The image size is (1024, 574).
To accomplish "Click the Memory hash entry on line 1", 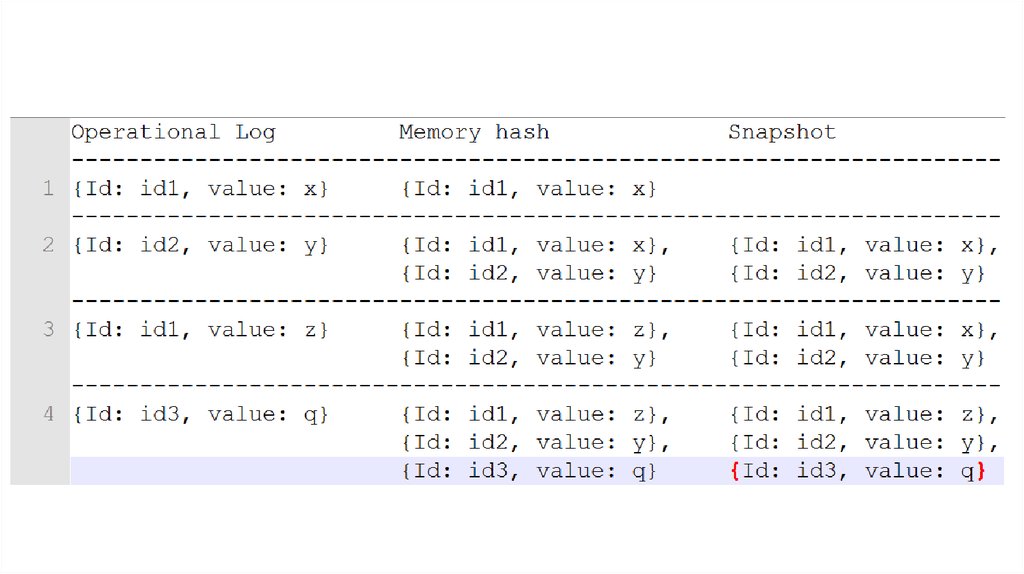I will coord(529,188).
